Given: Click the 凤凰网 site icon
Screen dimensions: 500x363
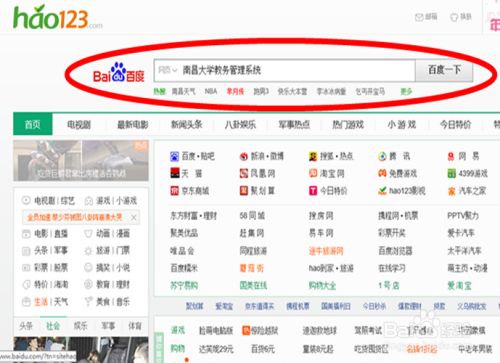Looking at the screenshot, I should [244, 173].
